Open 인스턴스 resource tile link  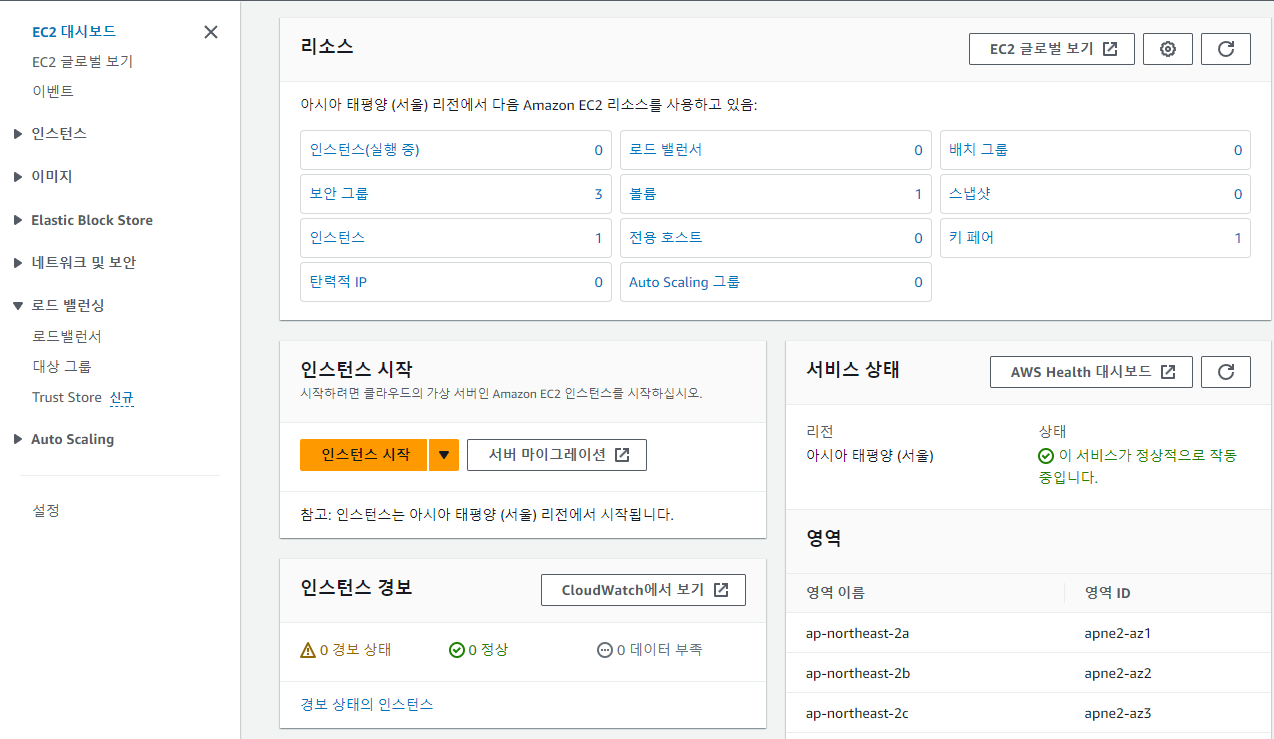(337, 238)
